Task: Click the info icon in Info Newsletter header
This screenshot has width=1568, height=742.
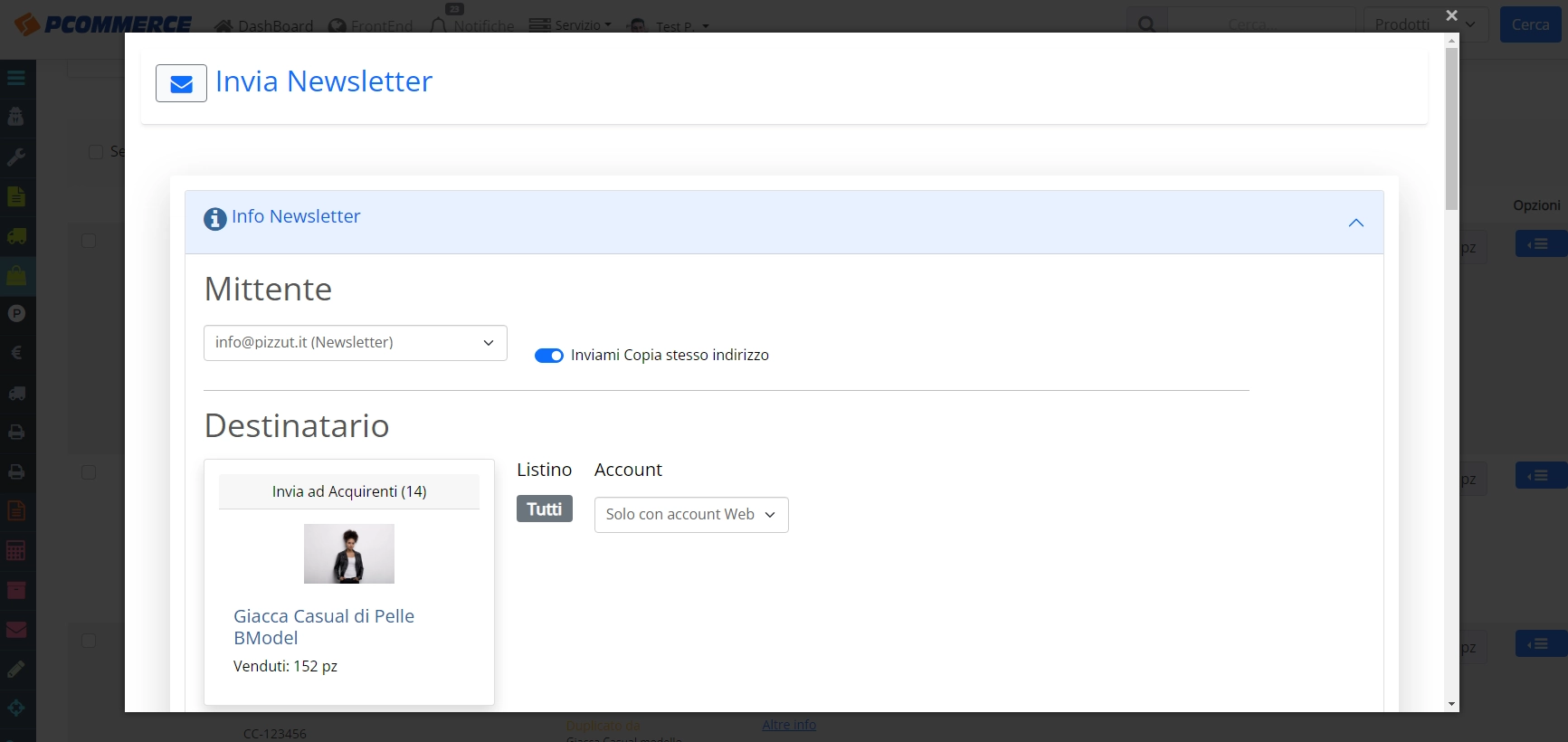Action: point(215,219)
